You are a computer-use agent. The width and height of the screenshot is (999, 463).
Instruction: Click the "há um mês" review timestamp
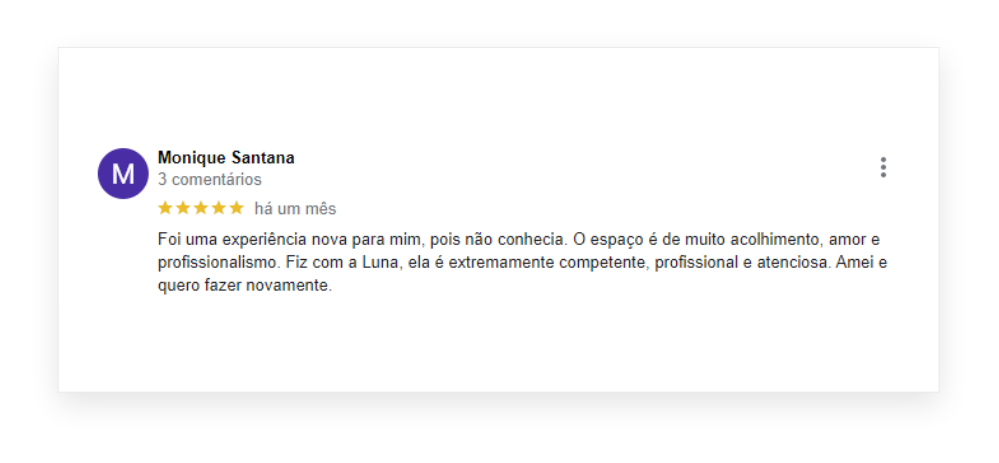pos(295,209)
